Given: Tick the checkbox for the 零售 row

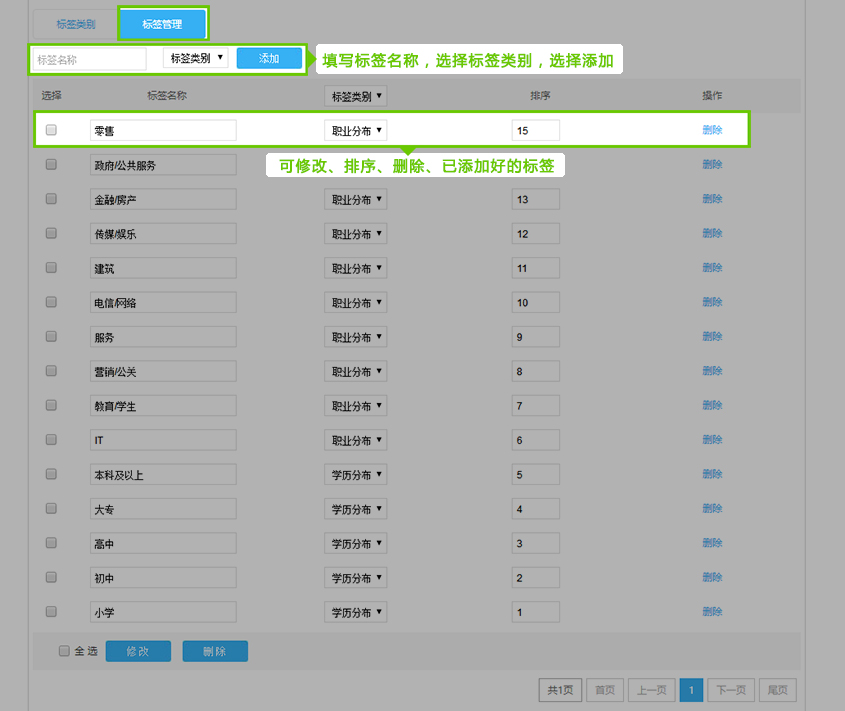Looking at the screenshot, I should 51,130.
